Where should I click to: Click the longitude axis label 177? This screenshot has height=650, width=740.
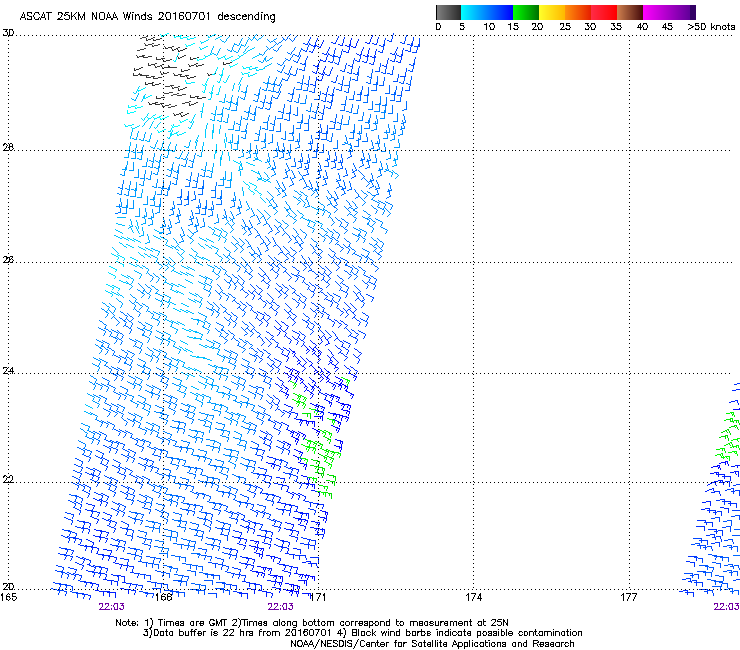(x=629, y=598)
